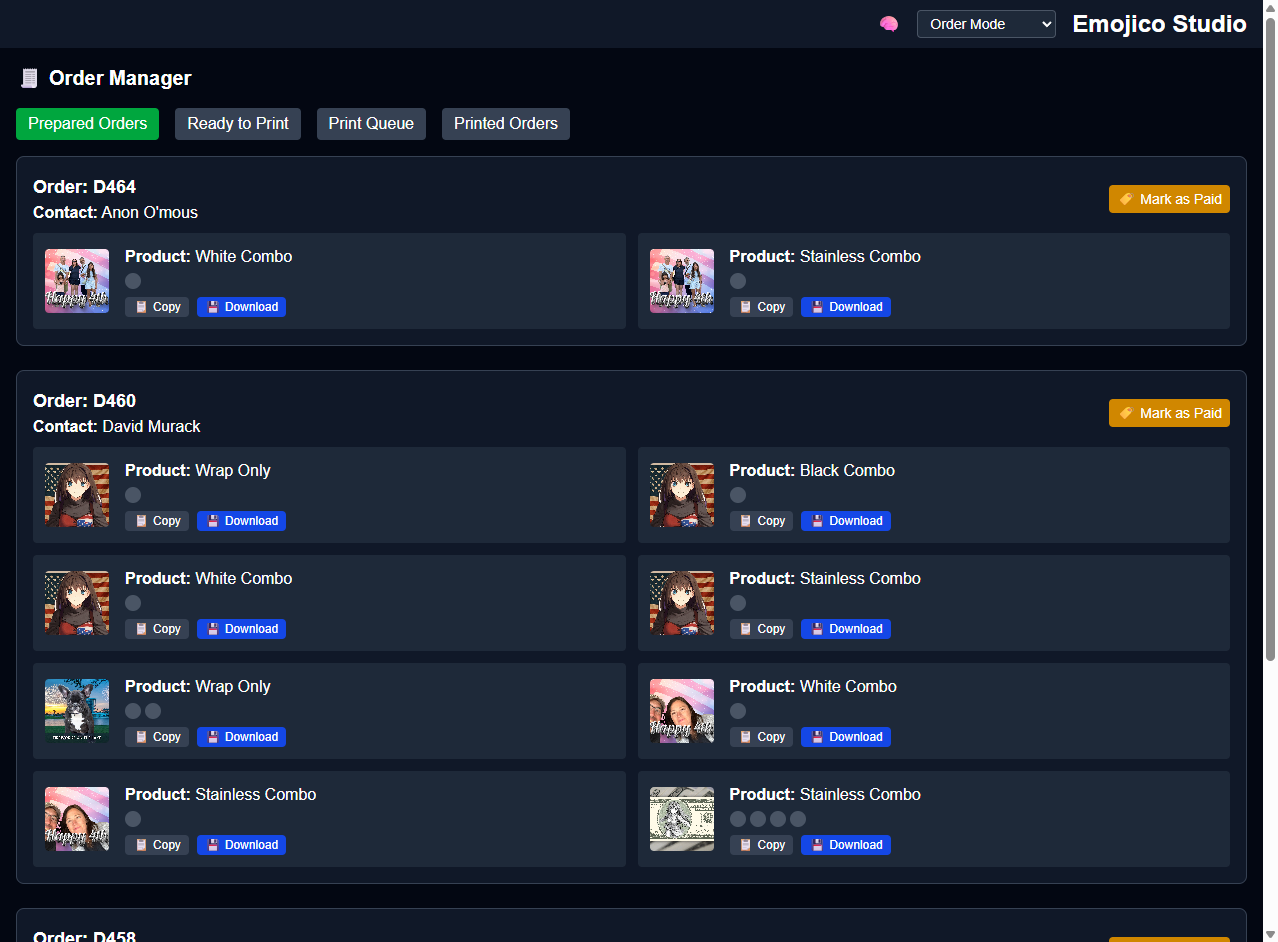Click the 'Order: D460' heading
The width and height of the screenshot is (1278, 942).
coord(84,401)
